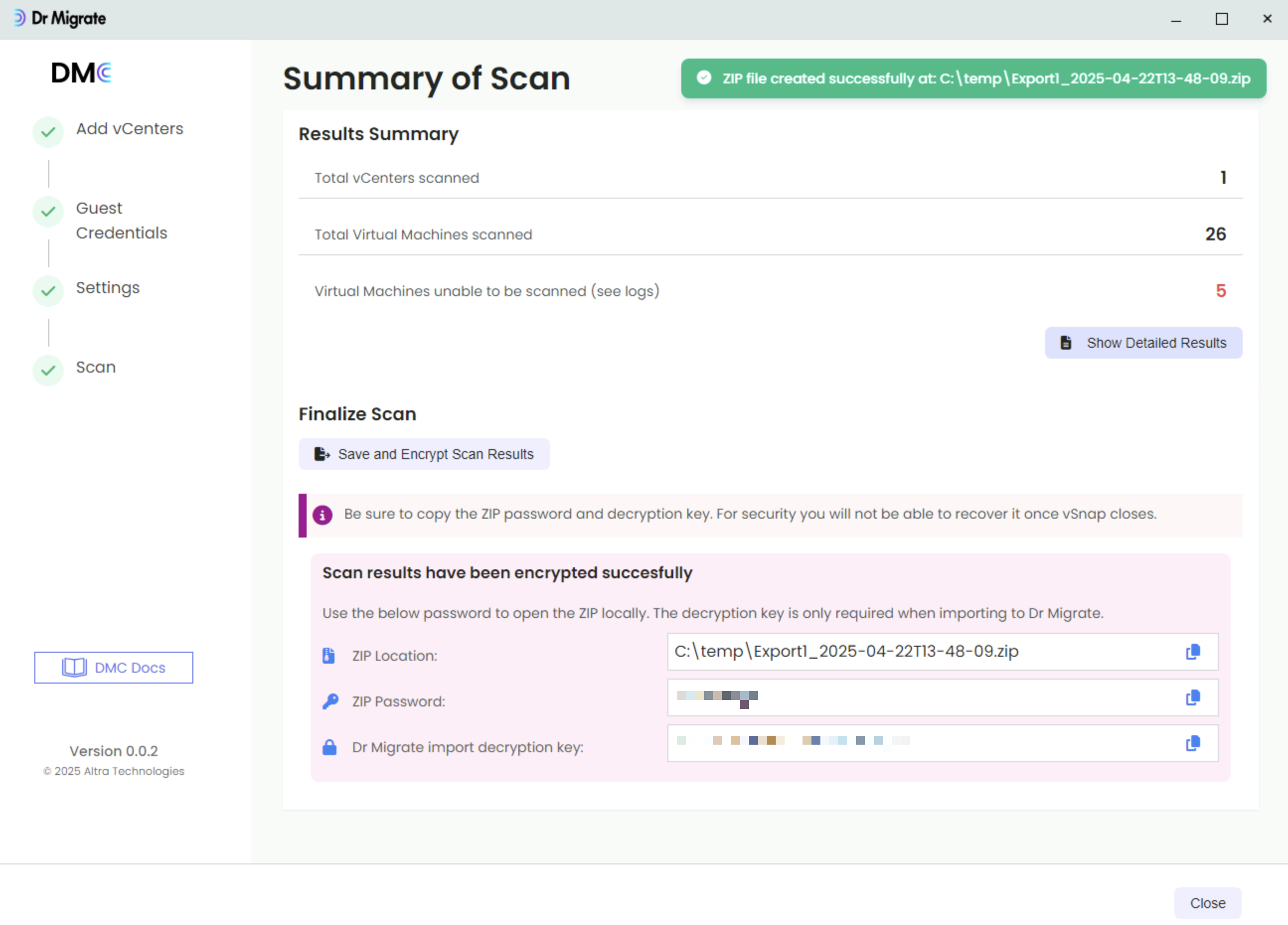Dismiss the ZIP file created success toast
This screenshot has height=925, width=1288.
973,78
